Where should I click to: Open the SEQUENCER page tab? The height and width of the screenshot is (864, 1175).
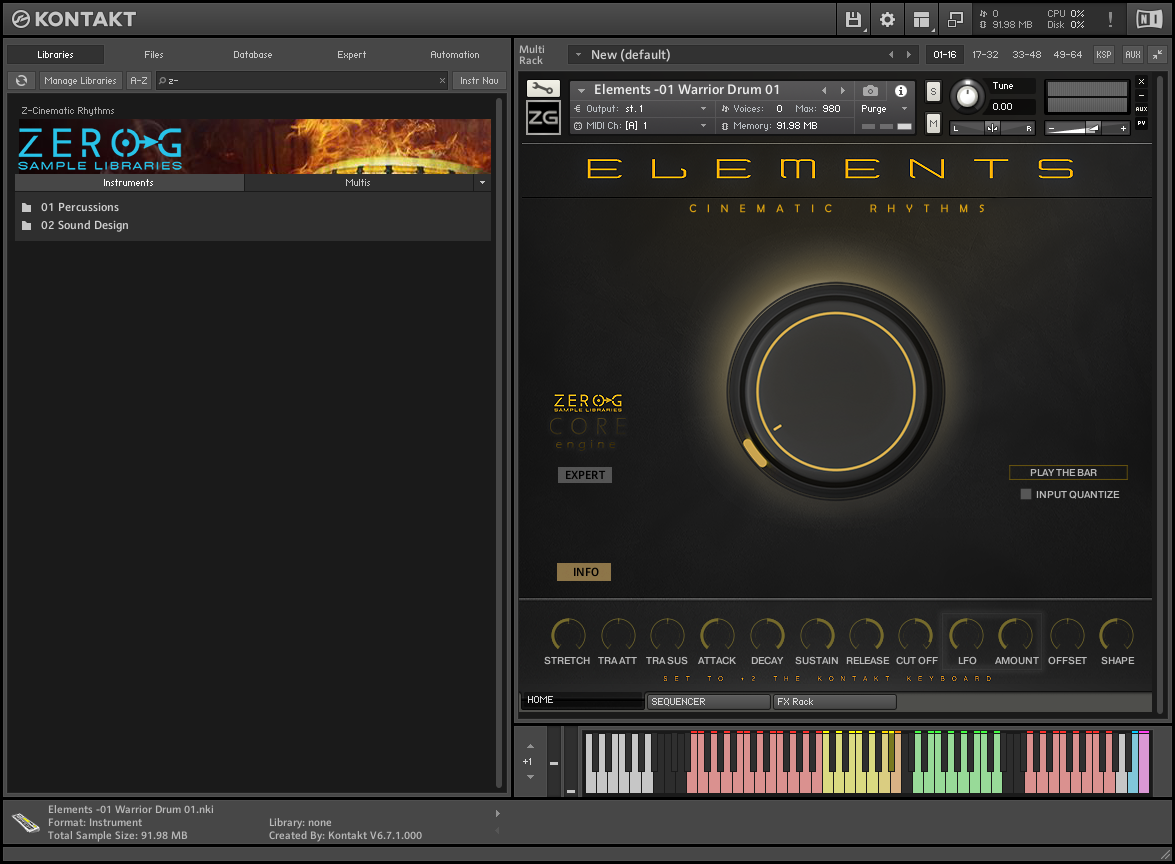708,701
